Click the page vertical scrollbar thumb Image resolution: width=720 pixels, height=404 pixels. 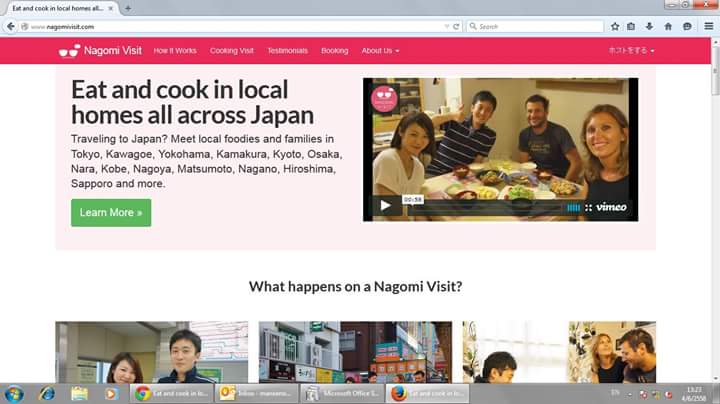[715, 72]
